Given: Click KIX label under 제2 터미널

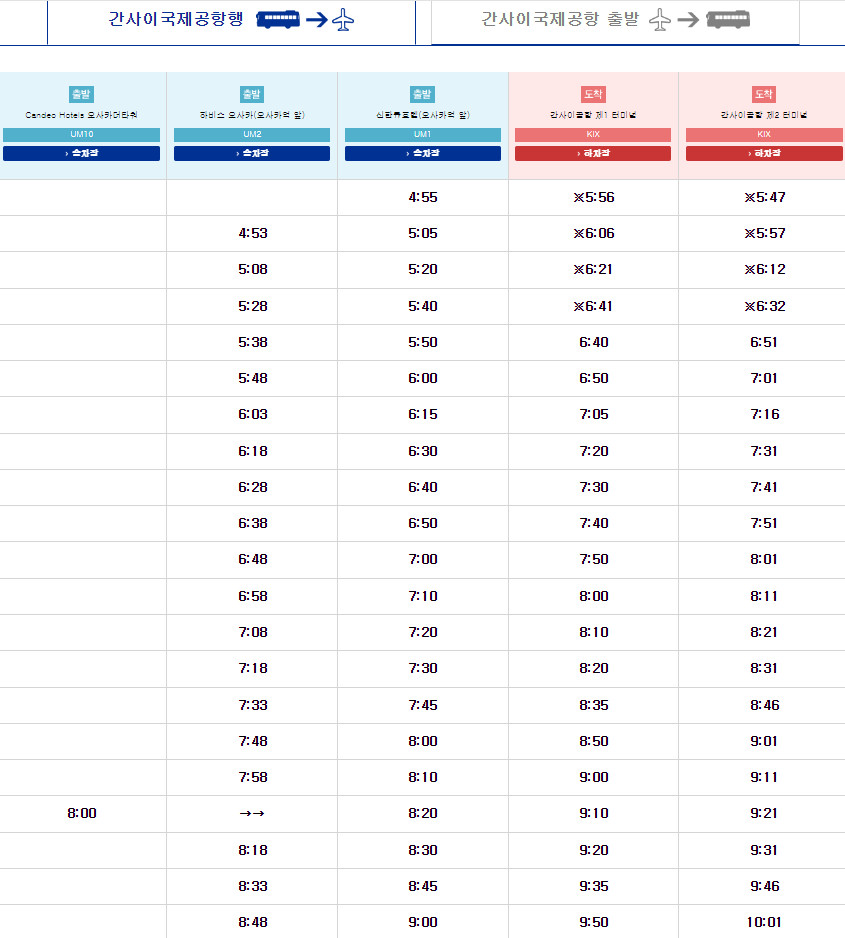Looking at the screenshot, I should click(764, 135).
